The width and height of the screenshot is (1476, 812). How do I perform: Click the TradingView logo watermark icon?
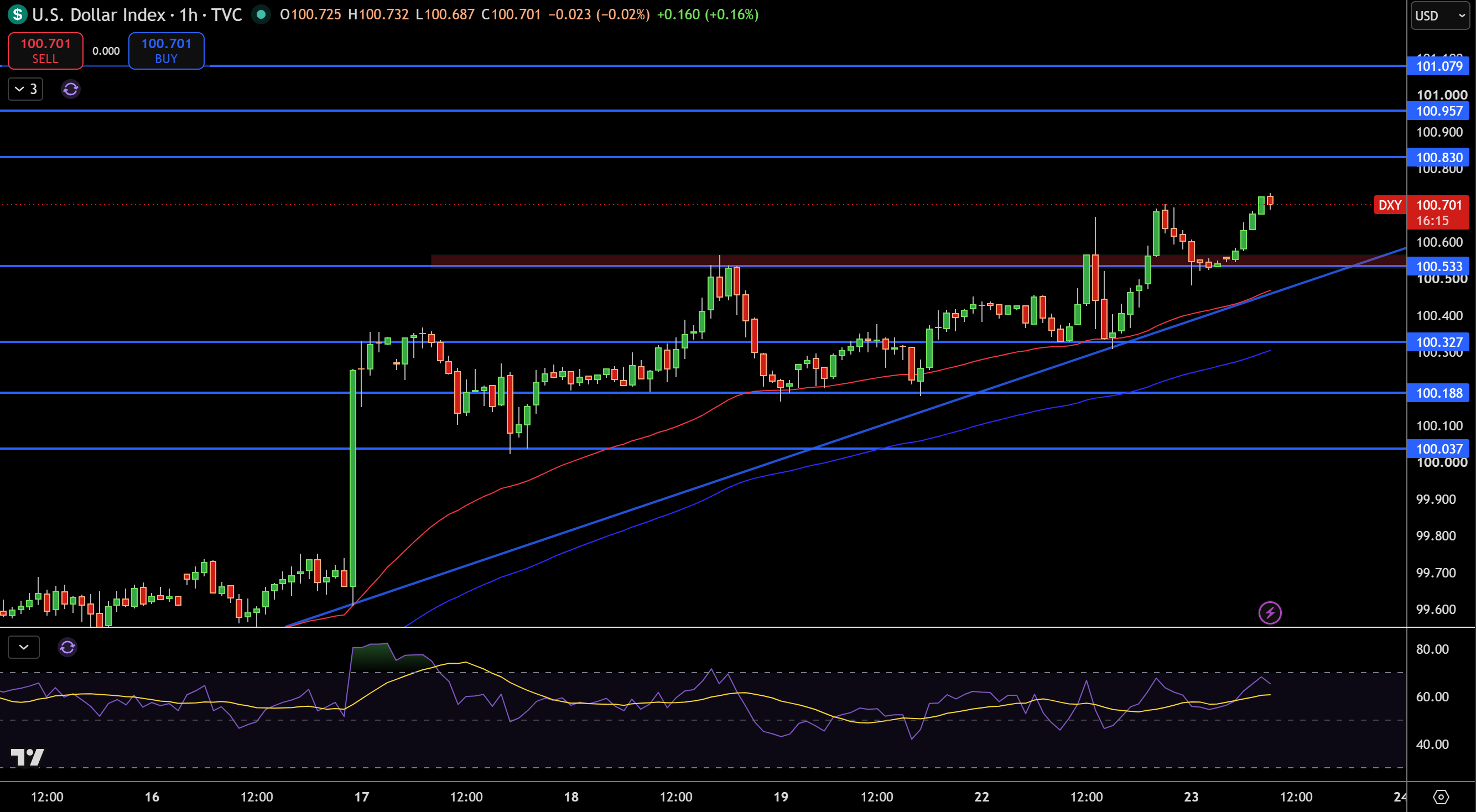tap(27, 757)
